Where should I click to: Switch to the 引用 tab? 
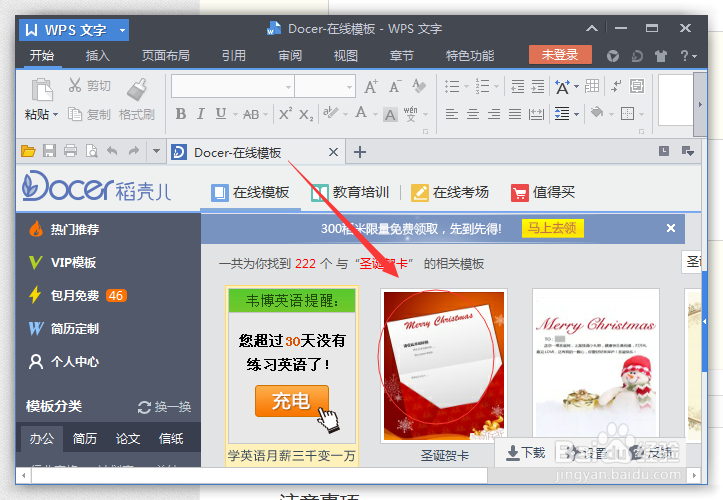coord(234,56)
